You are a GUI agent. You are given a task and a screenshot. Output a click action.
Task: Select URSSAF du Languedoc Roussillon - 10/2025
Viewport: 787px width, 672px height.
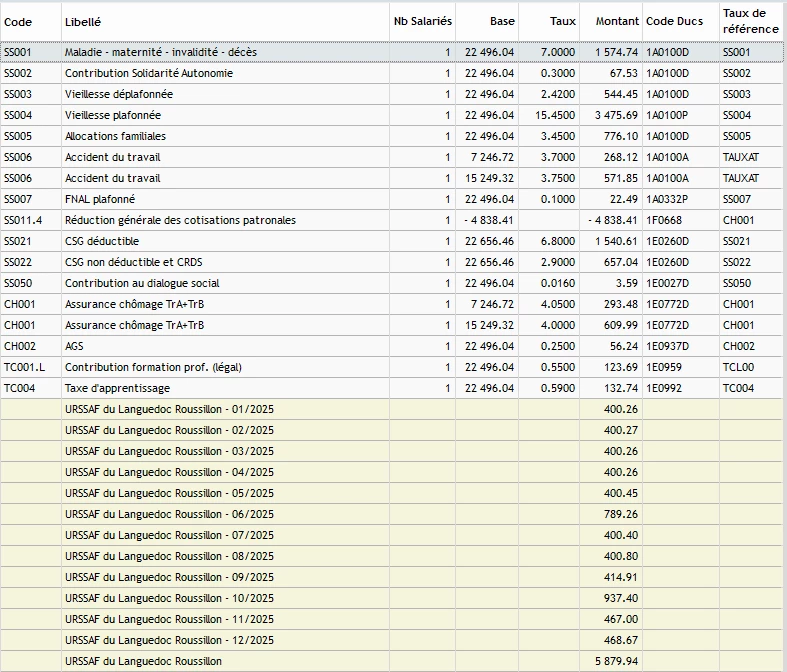[x=391, y=599]
